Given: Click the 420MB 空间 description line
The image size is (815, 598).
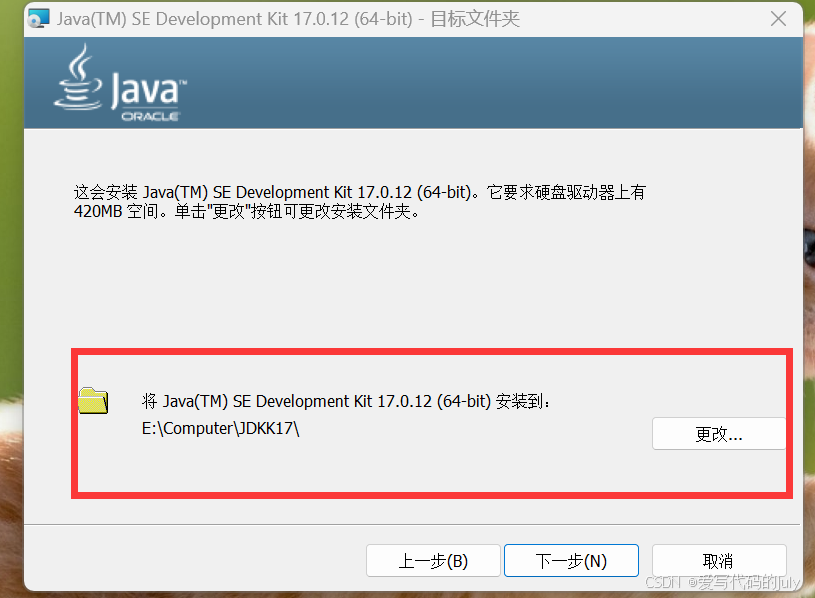Looking at the screenshot, I should tap(246, 211).
